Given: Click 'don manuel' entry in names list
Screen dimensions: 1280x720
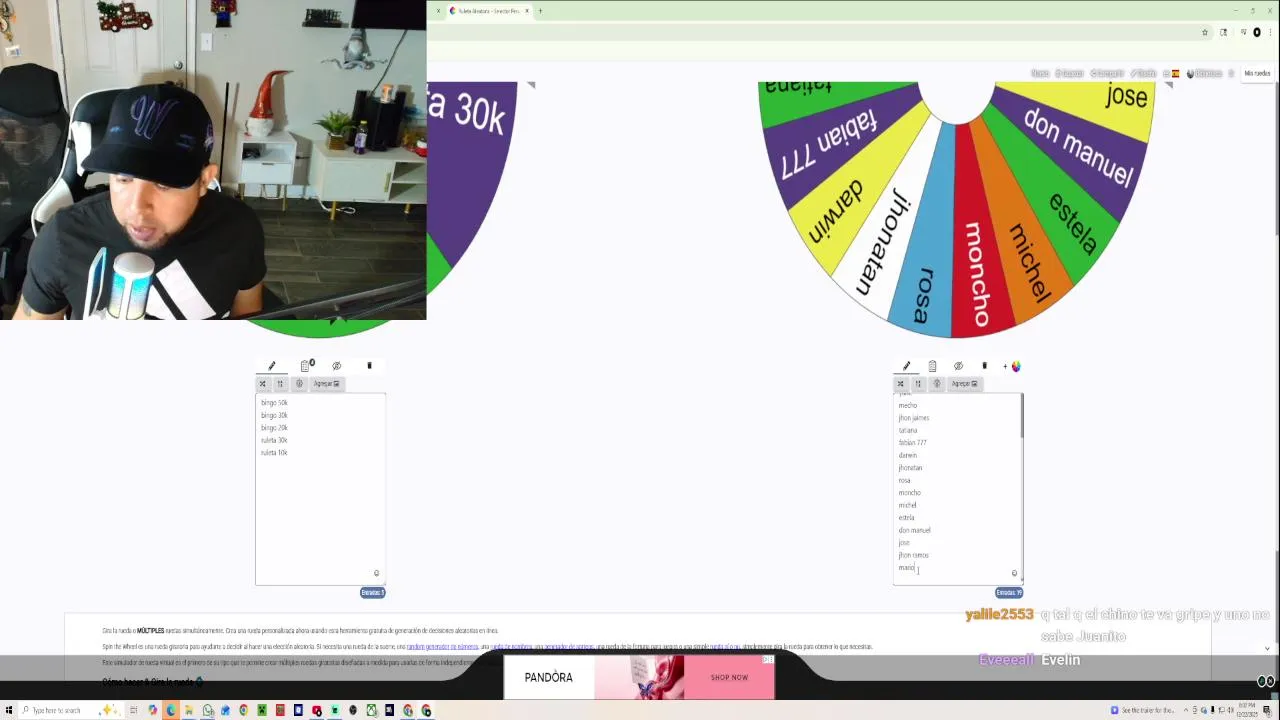Looking at the screenshot, I should click(914, 530).
